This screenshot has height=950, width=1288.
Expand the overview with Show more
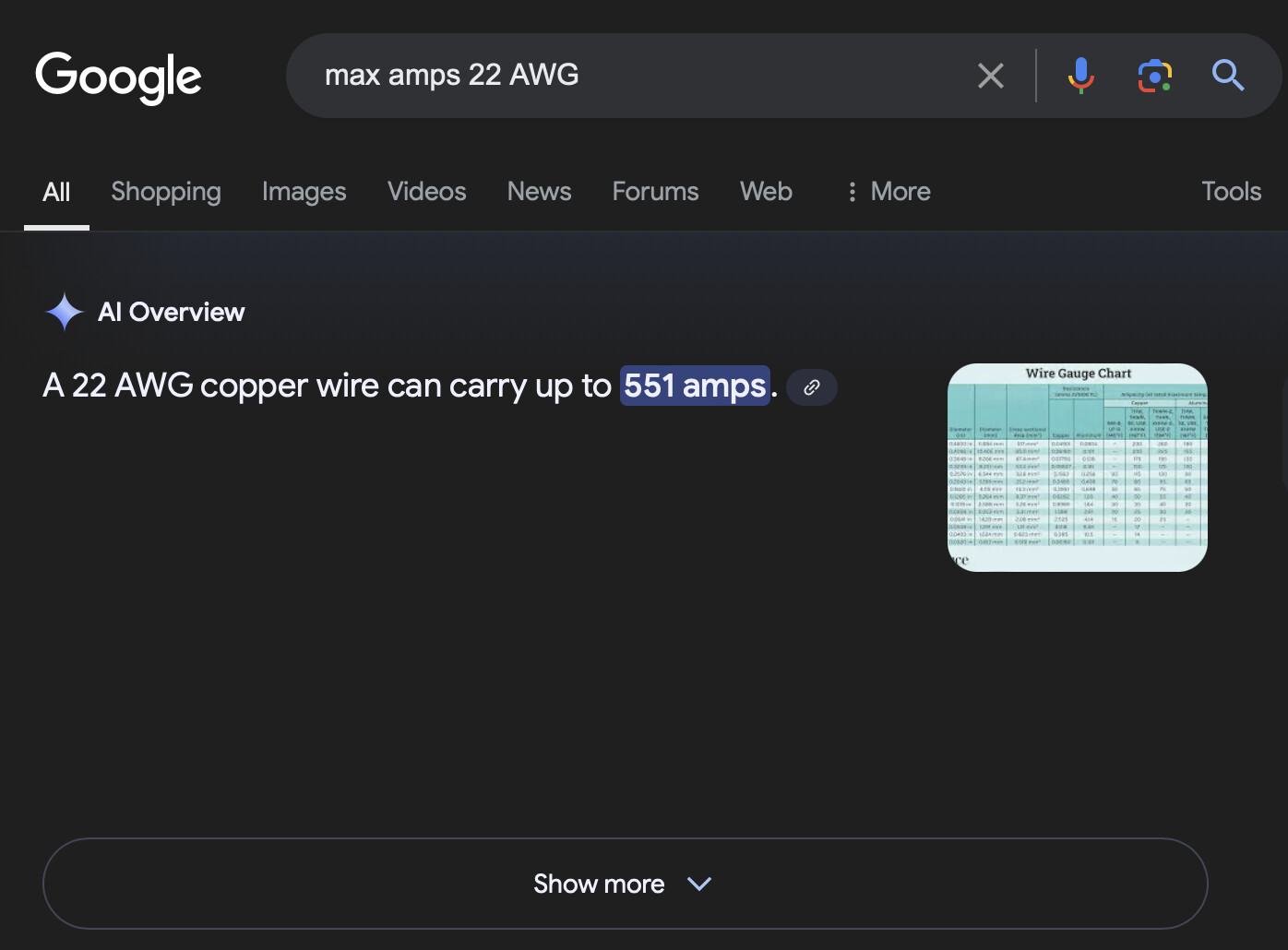(x=625, y=884)
